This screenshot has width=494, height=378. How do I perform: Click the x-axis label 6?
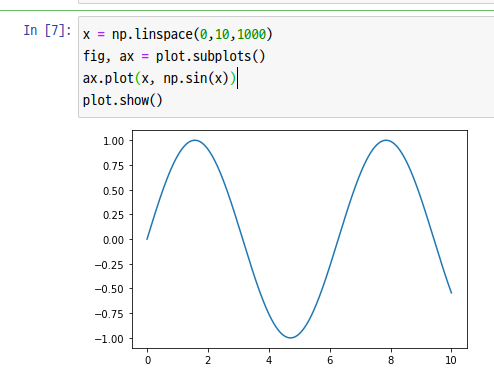coord(330,360)
